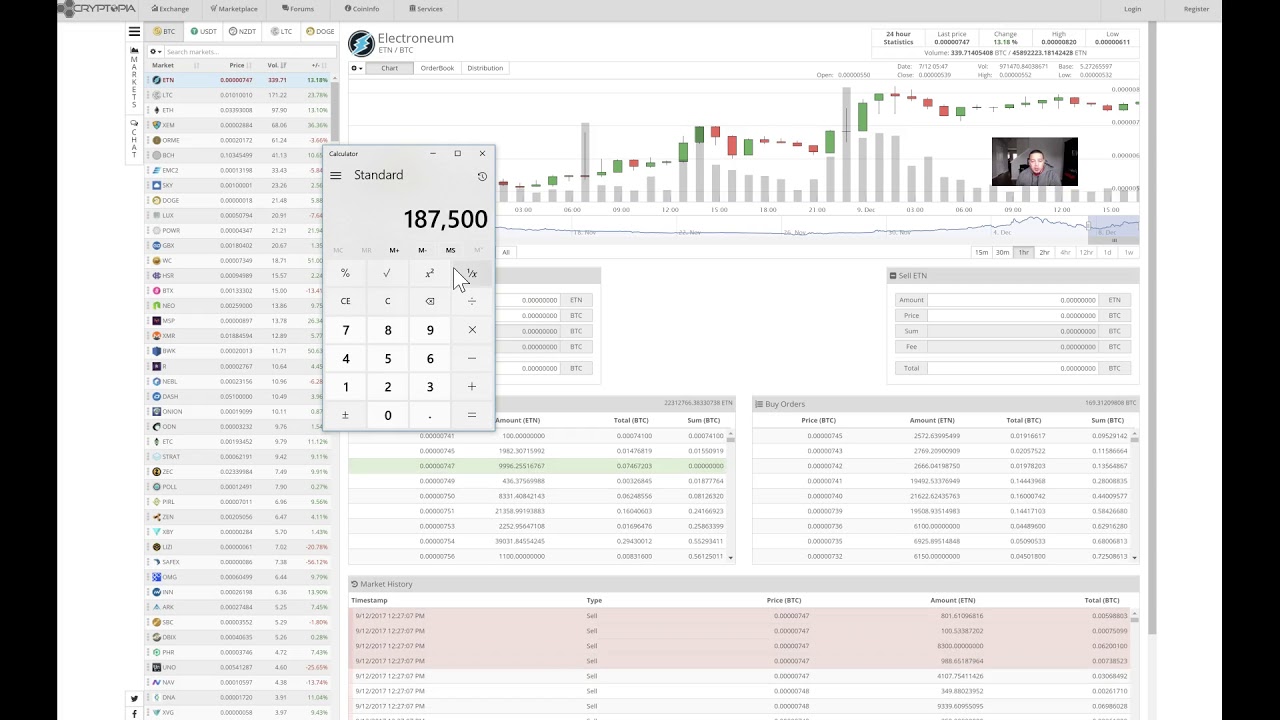This screenshot has width=1280, height=720.
Task: Open the Exchange top menu
Action: point(170,9)
